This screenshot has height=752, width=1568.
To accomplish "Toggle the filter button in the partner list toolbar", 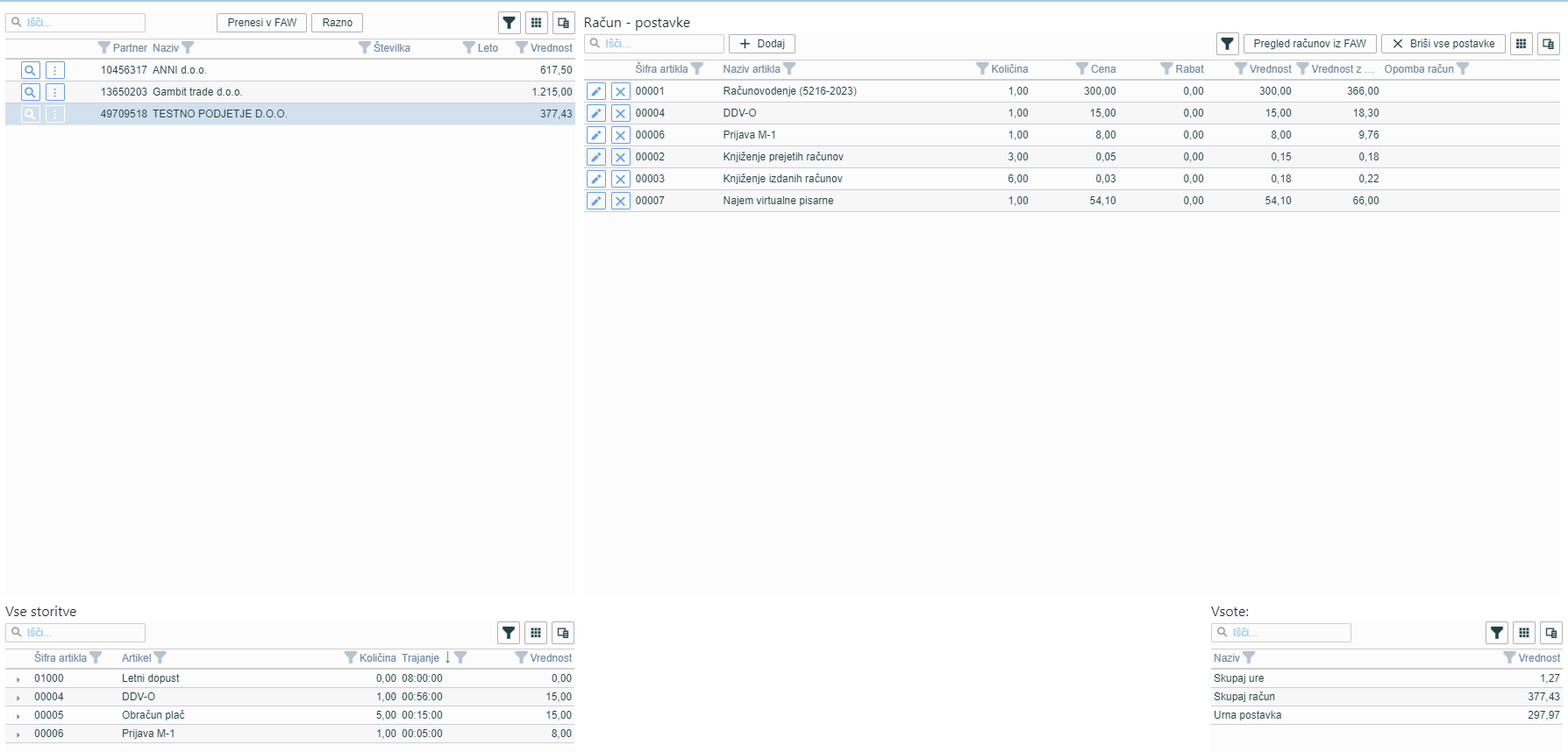I will click(509, 23).
